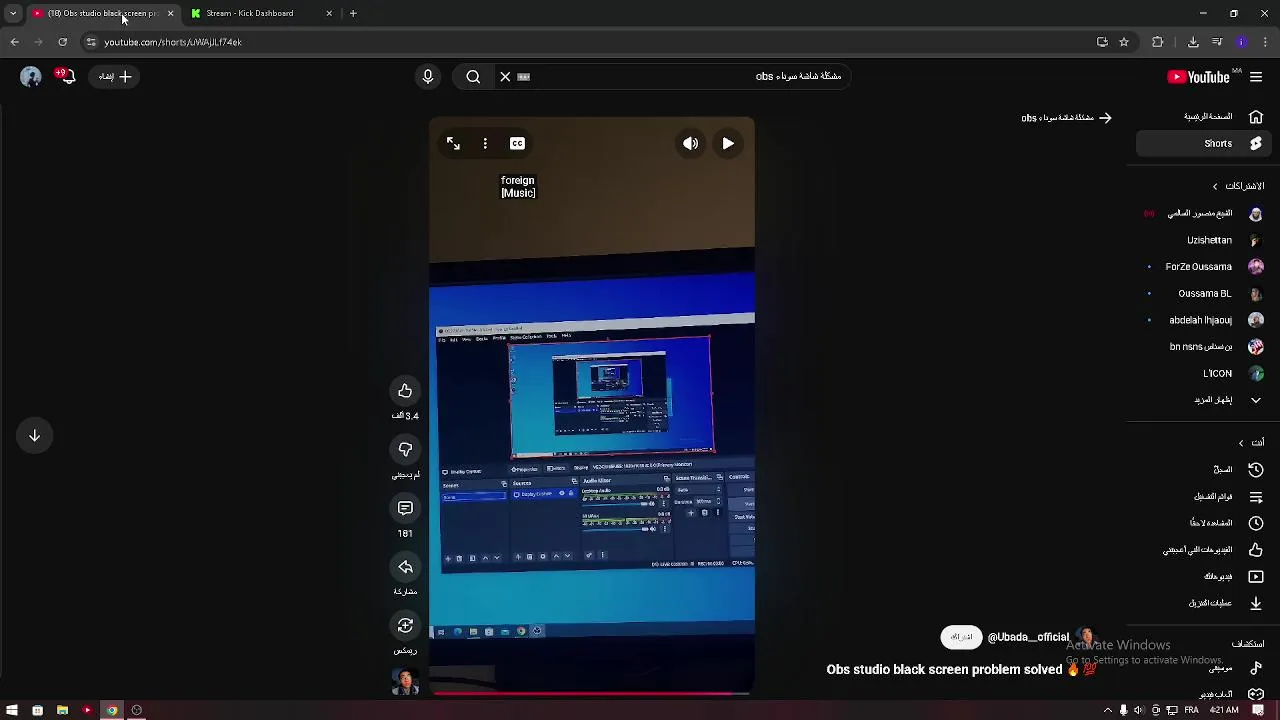Share the Short using arrow icon
1280x720 pixels.
(x=405, y=567)
